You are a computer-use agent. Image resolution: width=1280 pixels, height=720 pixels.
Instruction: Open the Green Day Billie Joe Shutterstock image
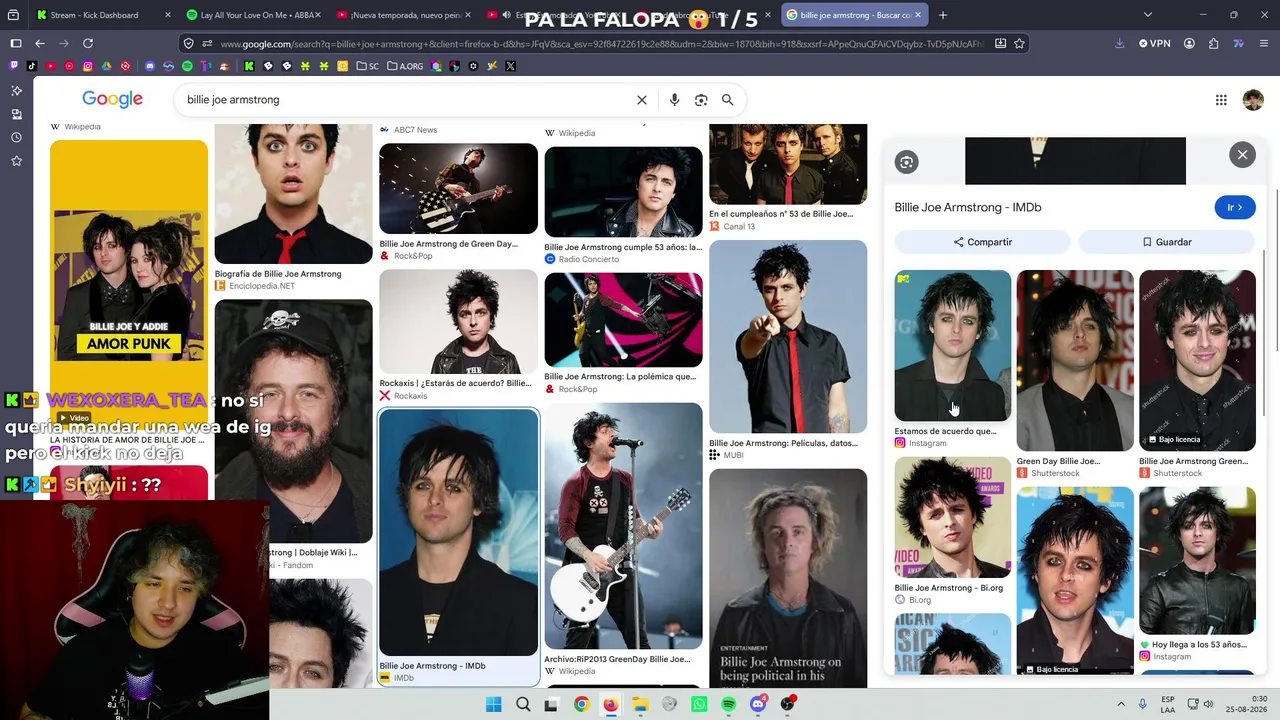(x=1075, y=360)
